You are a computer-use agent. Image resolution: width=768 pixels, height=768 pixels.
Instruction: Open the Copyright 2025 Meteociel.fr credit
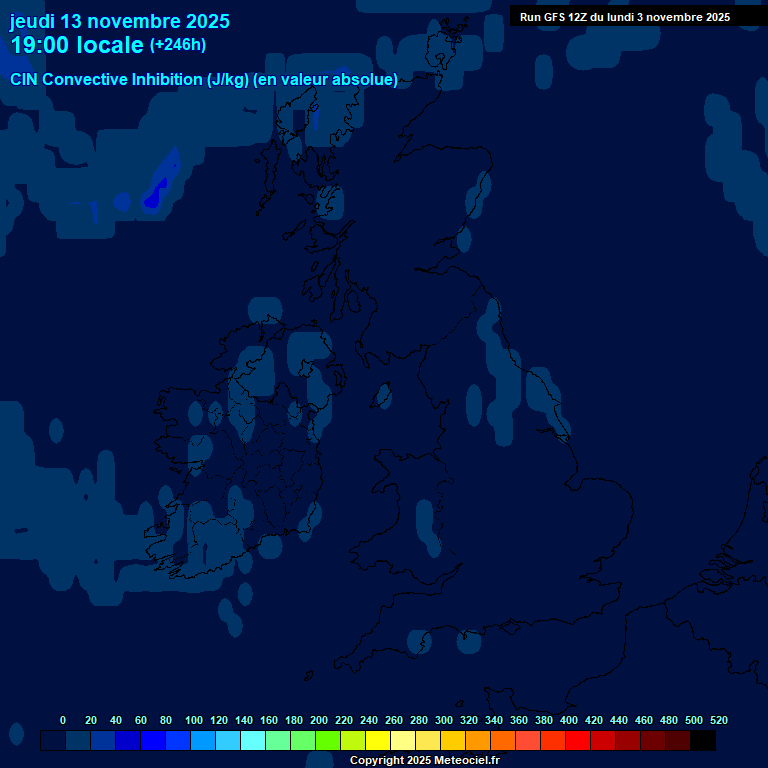coord(424,761)
